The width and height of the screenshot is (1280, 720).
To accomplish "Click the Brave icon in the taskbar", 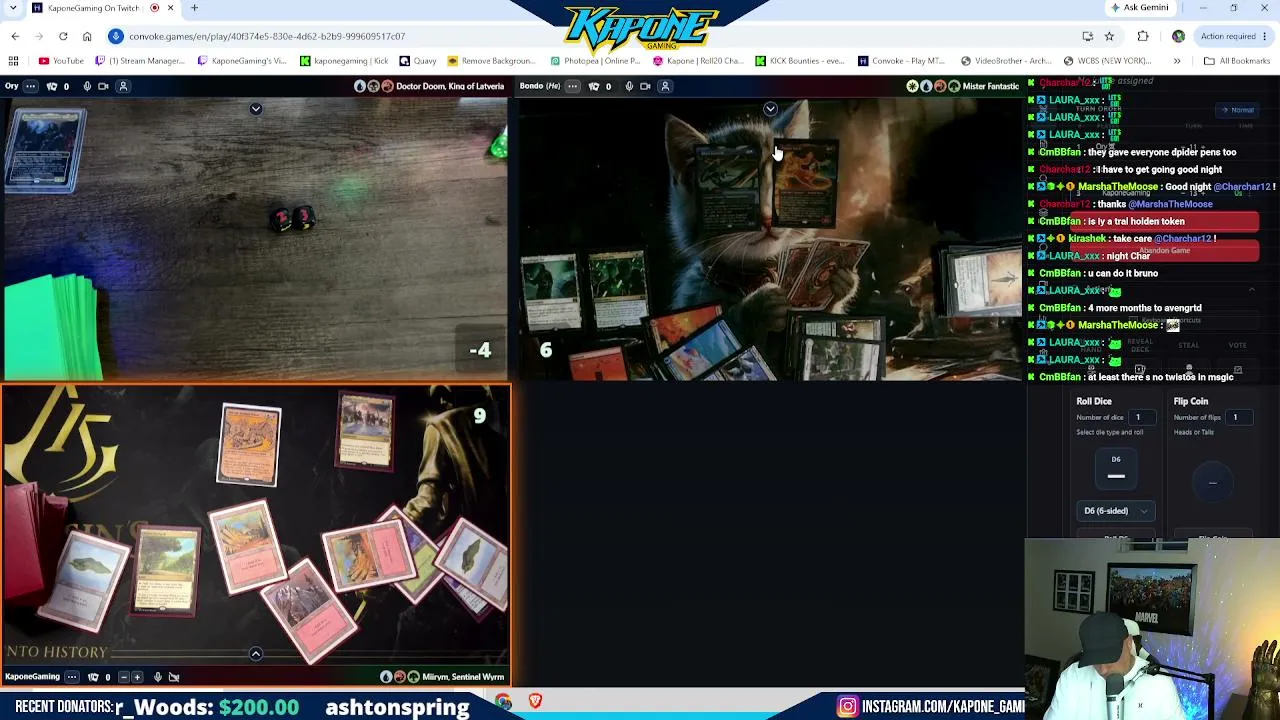I will pos(535,702).
